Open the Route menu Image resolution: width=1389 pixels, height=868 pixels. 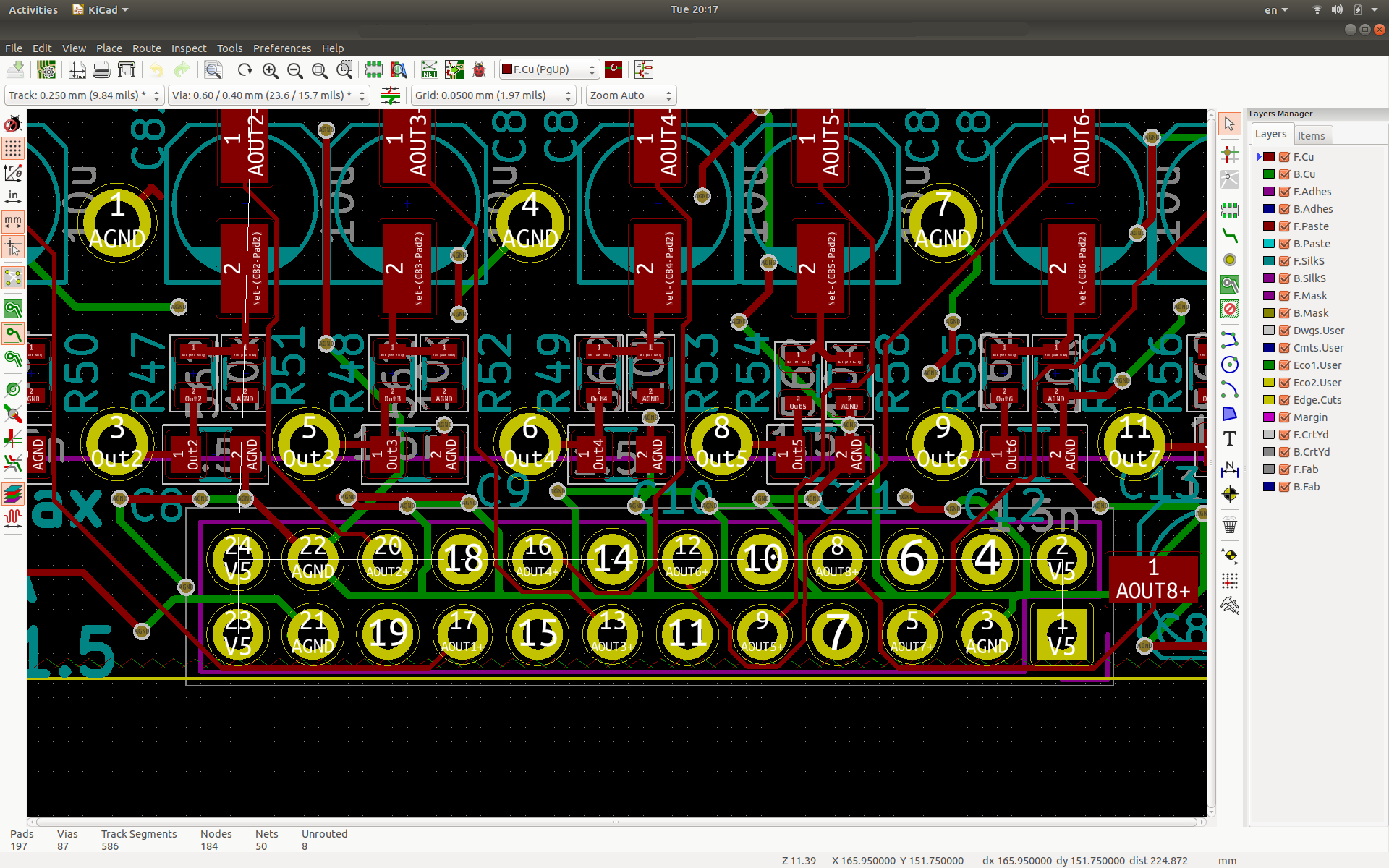pos(147,48)
